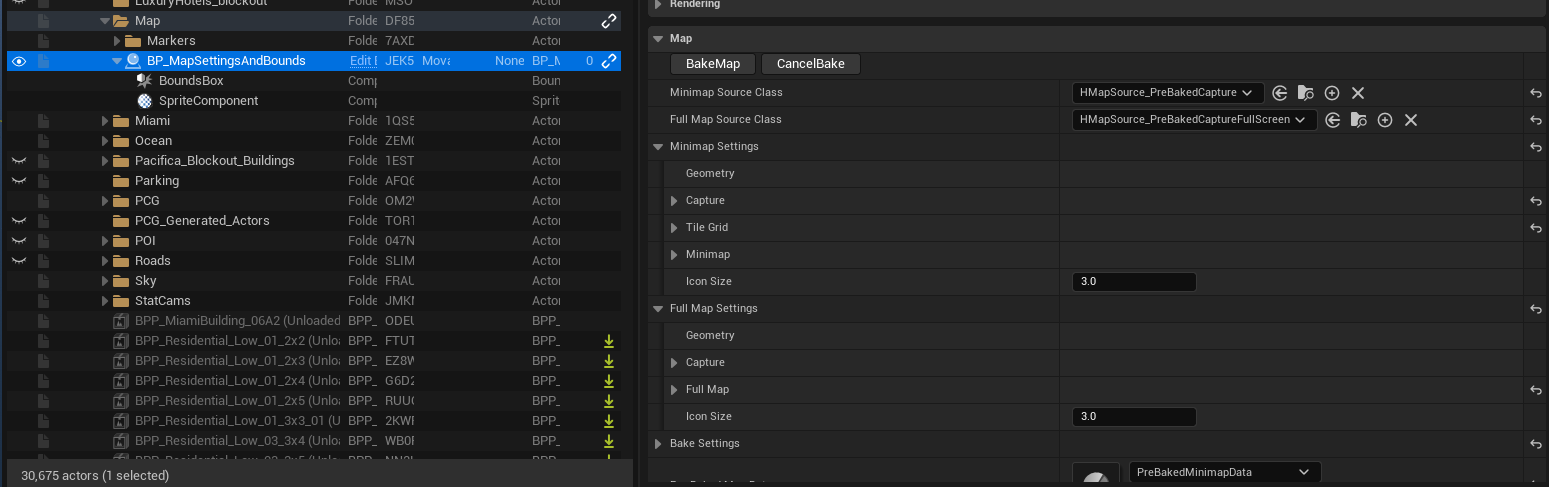
Task: Expand the Ocean folder
Action: point(105,141)
